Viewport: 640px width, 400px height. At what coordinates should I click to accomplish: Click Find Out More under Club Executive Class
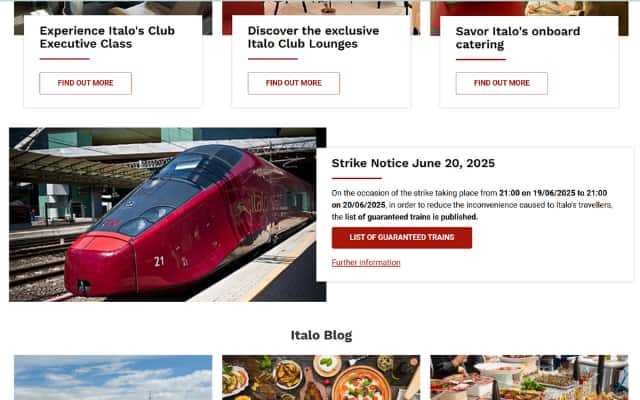(85, 83)
